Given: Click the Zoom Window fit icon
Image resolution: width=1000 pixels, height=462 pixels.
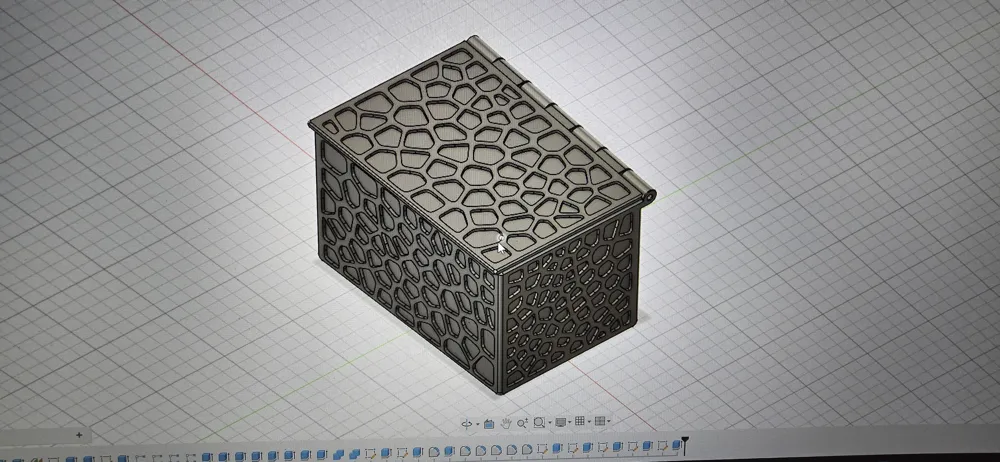Looking at the screenshot, I should (540, 422).
